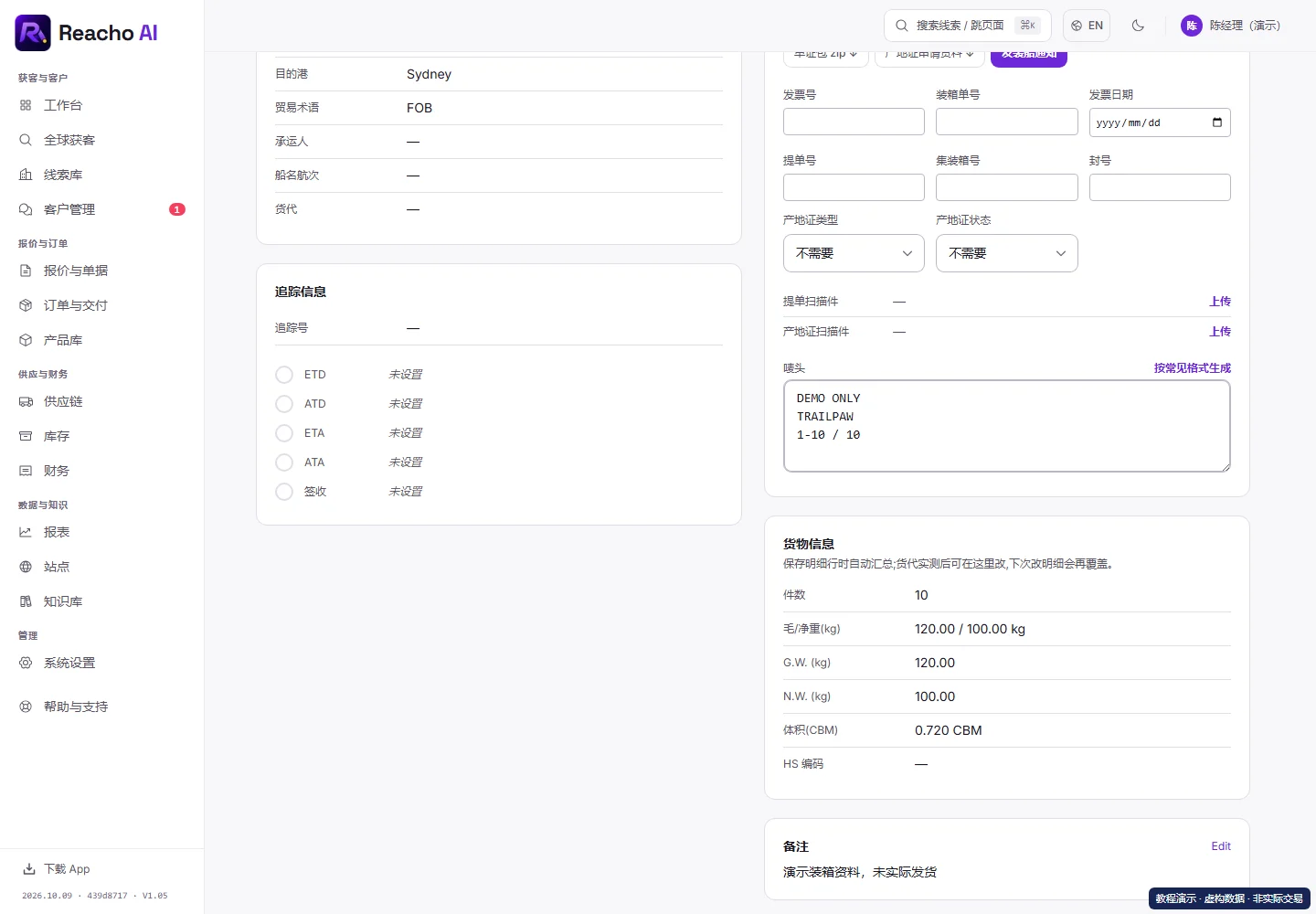The height and width of the screenshot is (914, 1316).
Task: Click 上传 for 产地证扫描件
Action: click(1220, 332)
